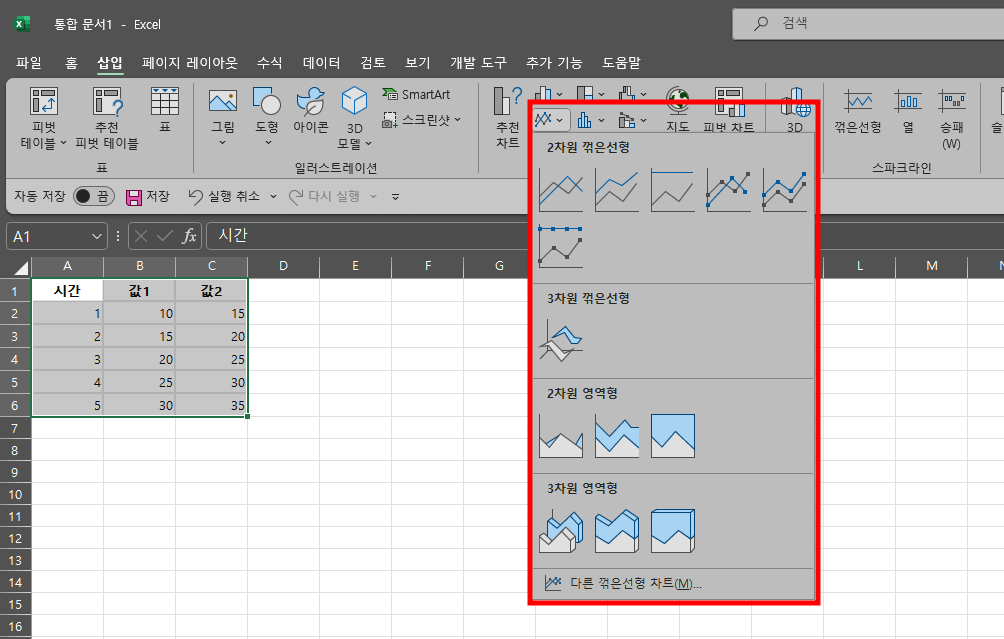Click cell C1 containing 값2
This screenshot has height=639, width=1004.
click(x=211, y=291)
